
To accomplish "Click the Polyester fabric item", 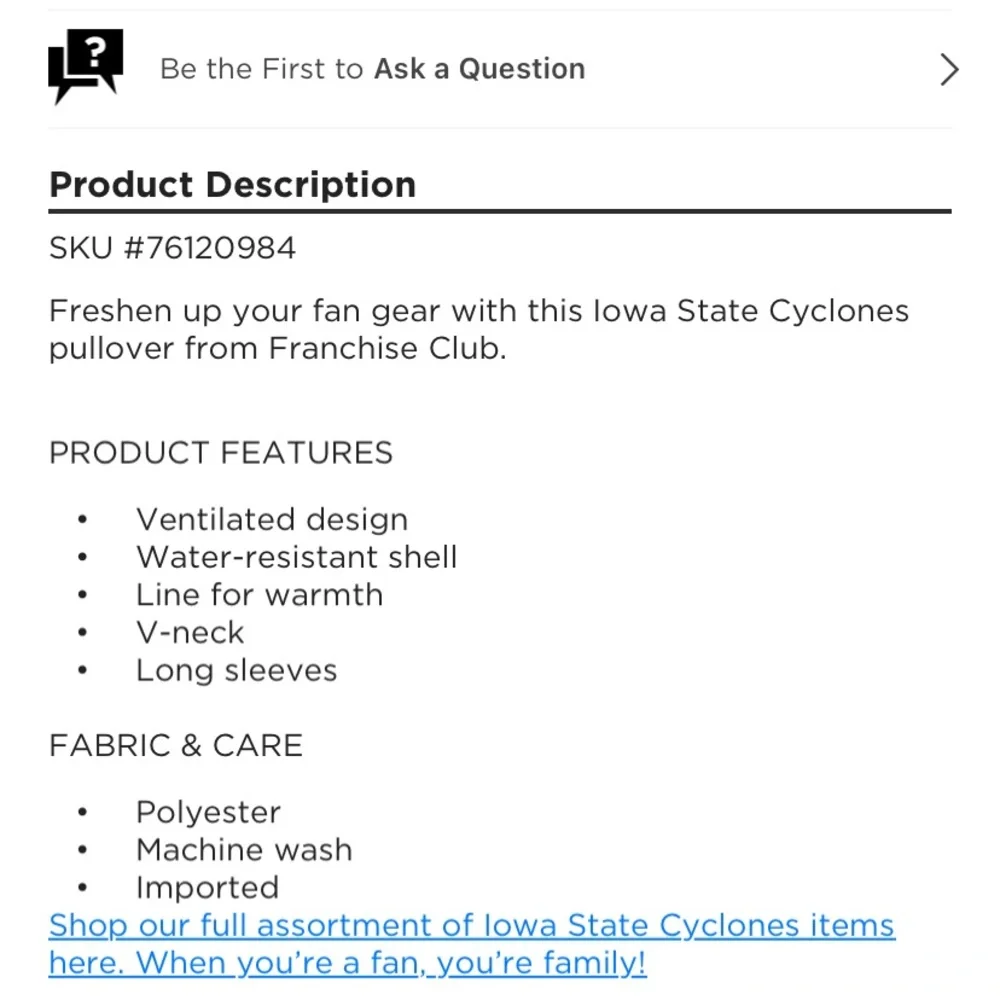I will (x=209, y=812).
